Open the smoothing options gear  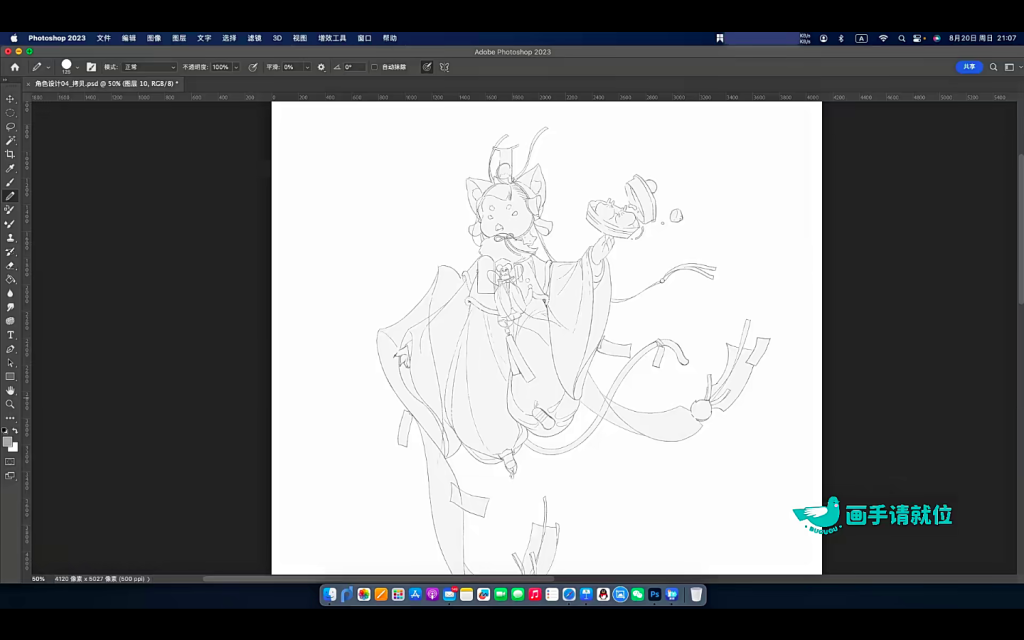(x=321, y=67)
